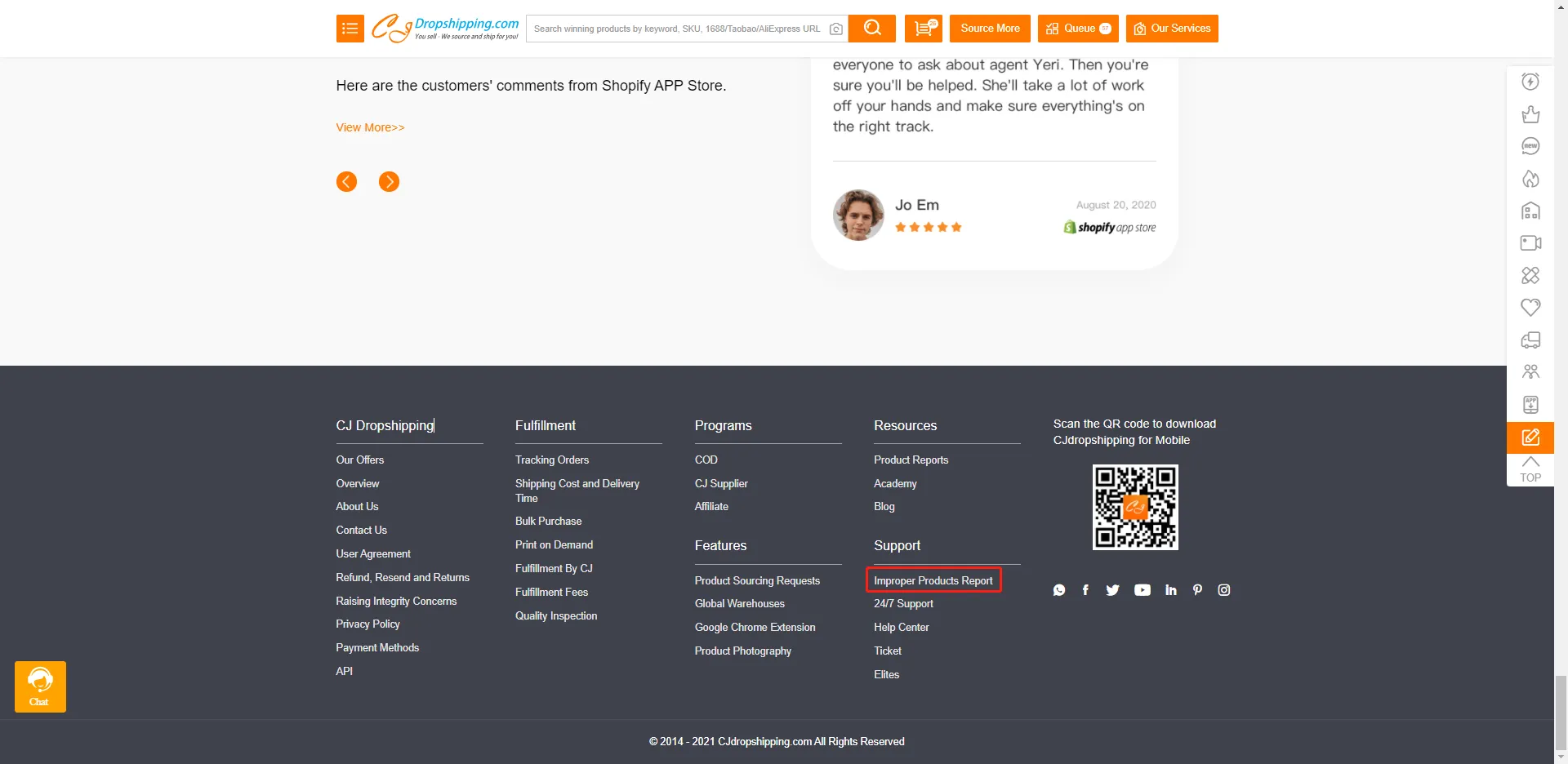
Task: Open the shopping cart
Action: pos(923,29)
